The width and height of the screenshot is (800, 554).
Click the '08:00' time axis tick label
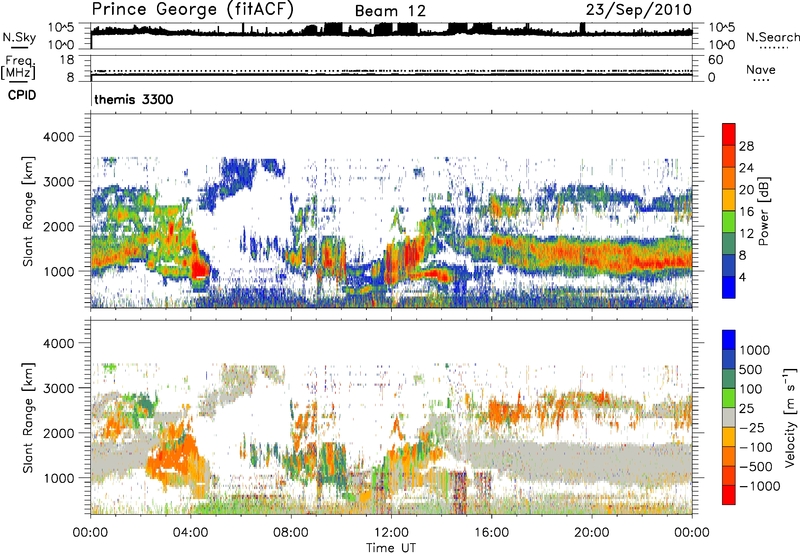[291, 533]
